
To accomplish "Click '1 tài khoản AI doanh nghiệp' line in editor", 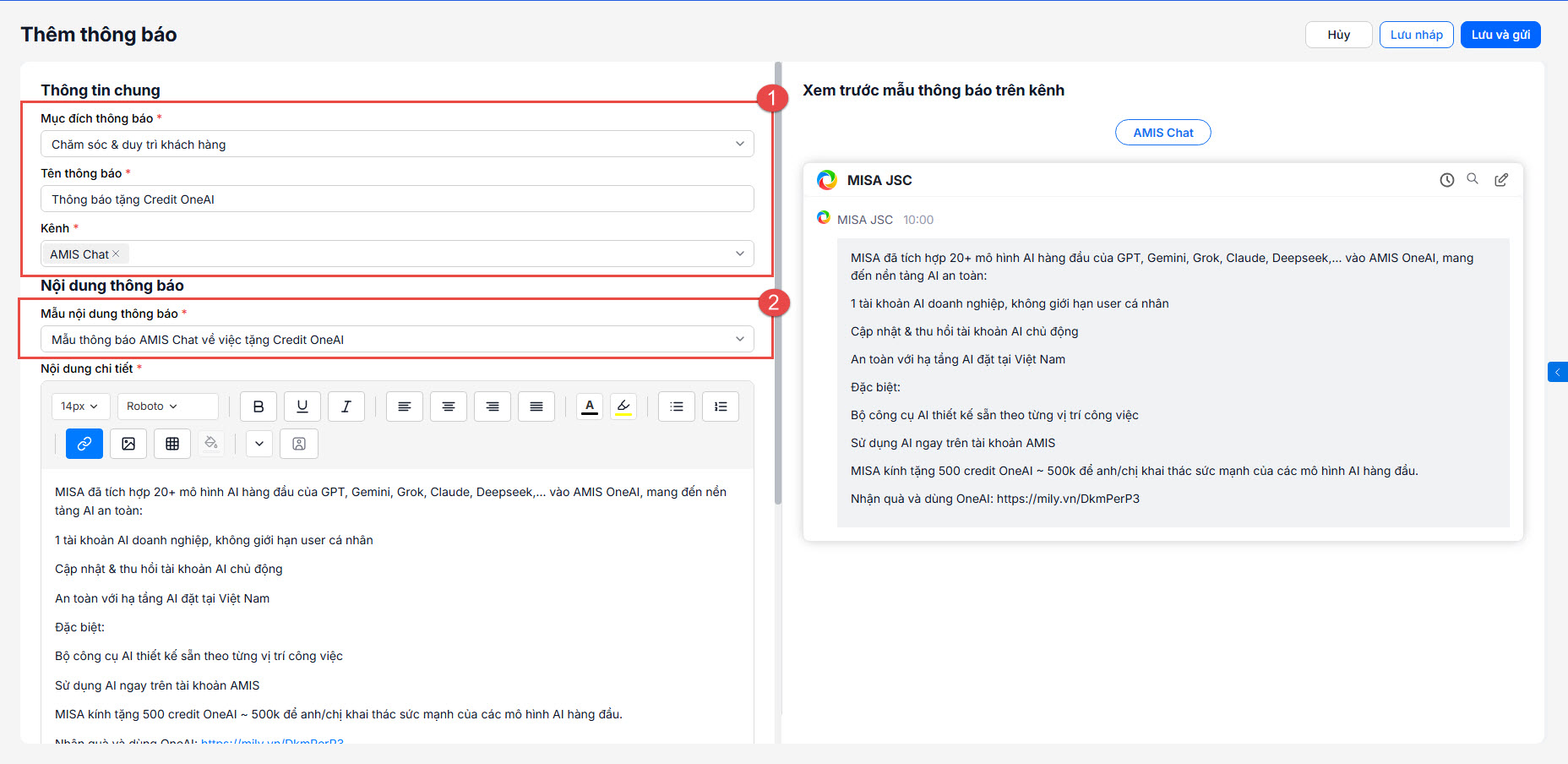I will click(214, 540).
